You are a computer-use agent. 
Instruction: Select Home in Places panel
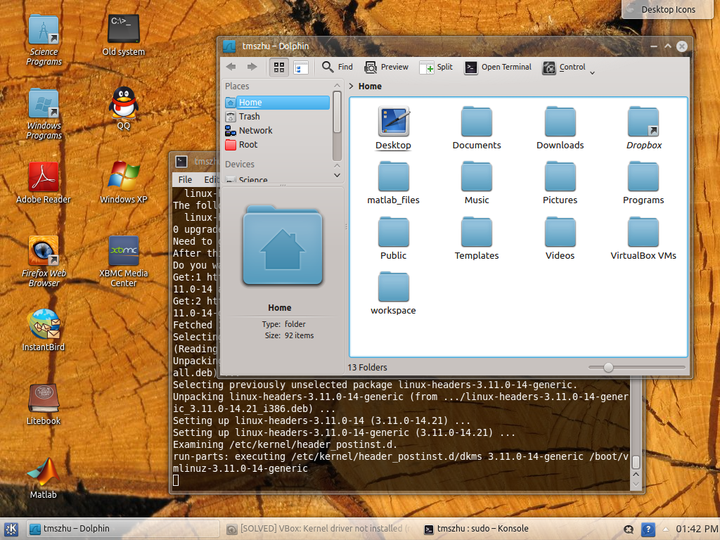pyautogui.click(x=277, y=102)
